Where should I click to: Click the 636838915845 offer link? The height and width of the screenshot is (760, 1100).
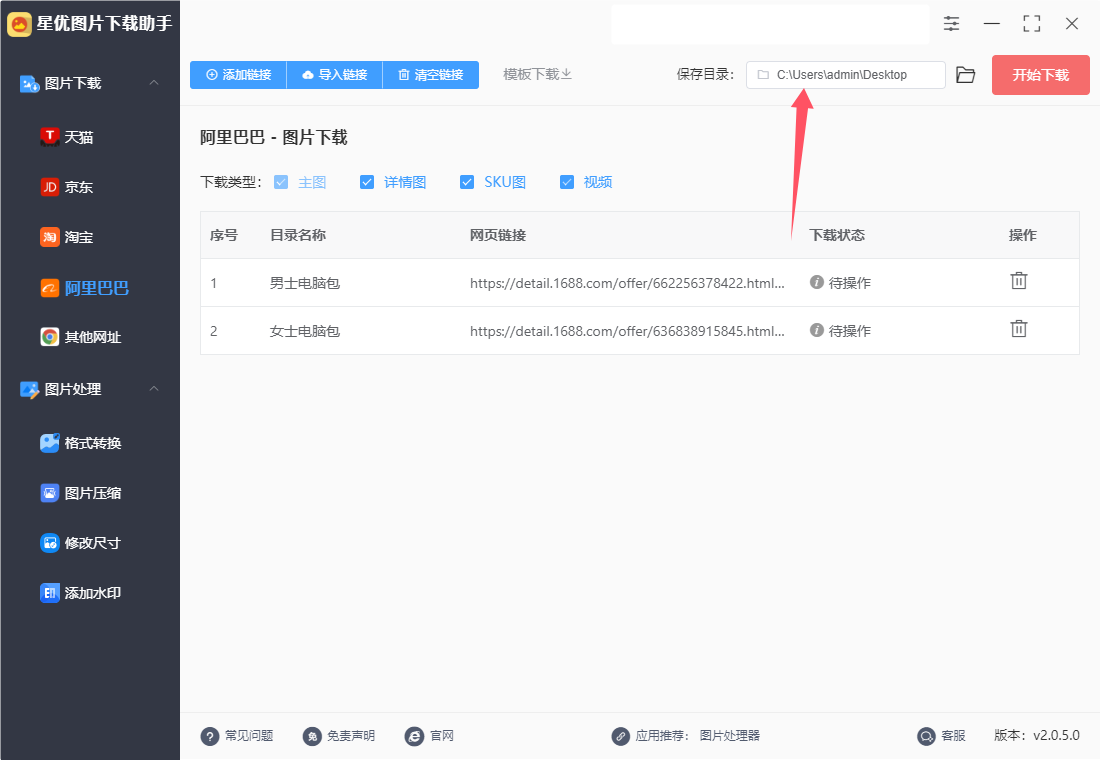pyautogui.click(x=627, y=331)
